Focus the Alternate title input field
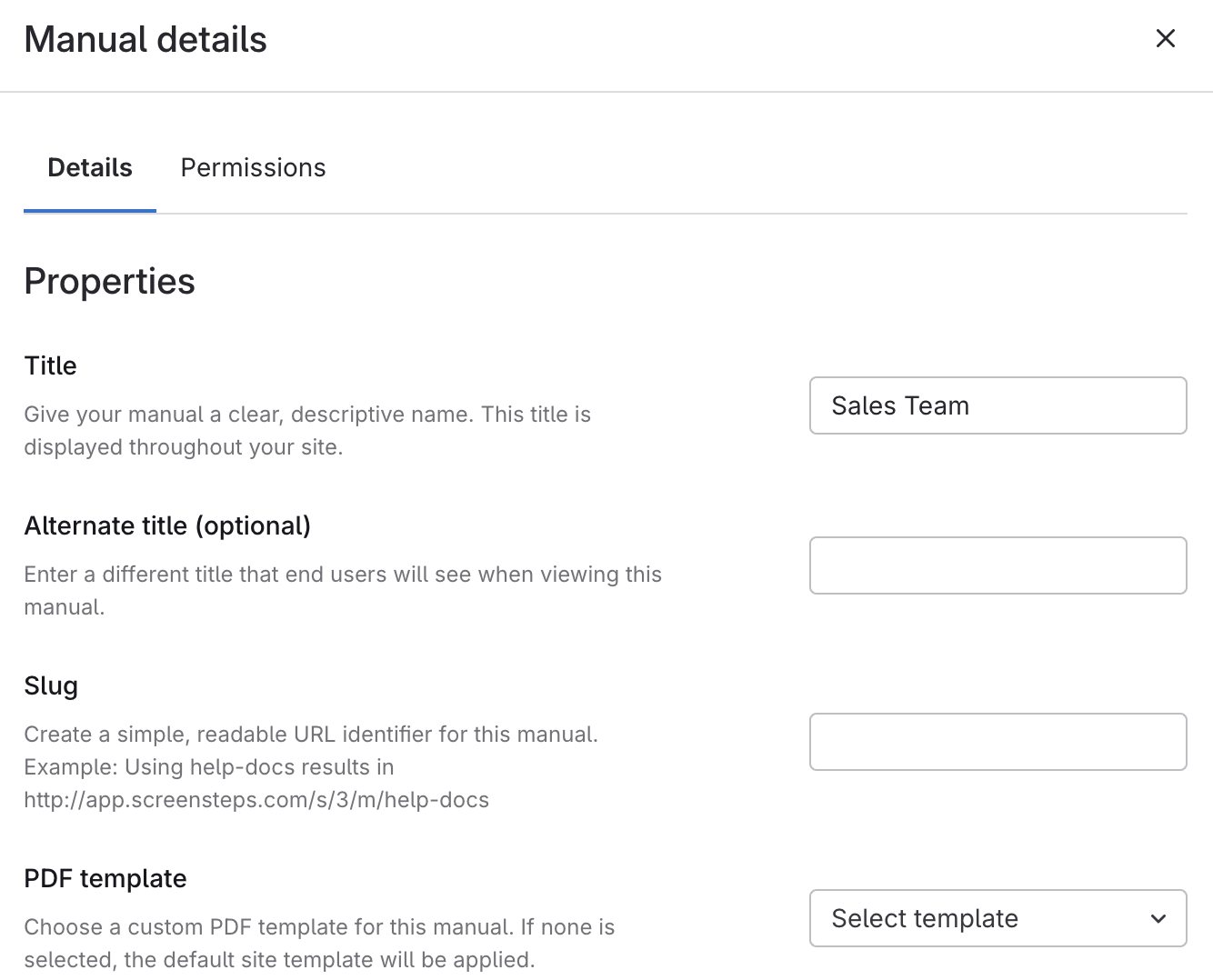This screenshot has height=980, width=1213. coord(997,565)
